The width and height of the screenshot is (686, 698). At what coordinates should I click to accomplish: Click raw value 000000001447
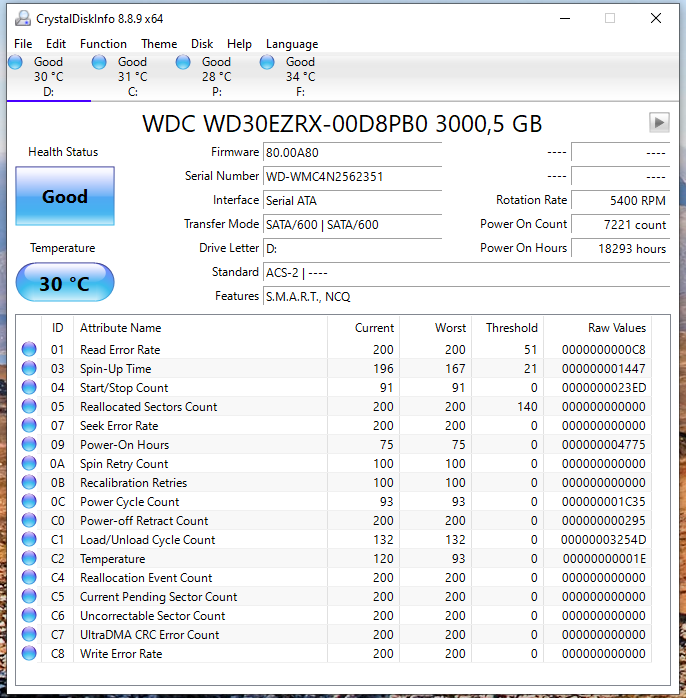tap(603, 369)
